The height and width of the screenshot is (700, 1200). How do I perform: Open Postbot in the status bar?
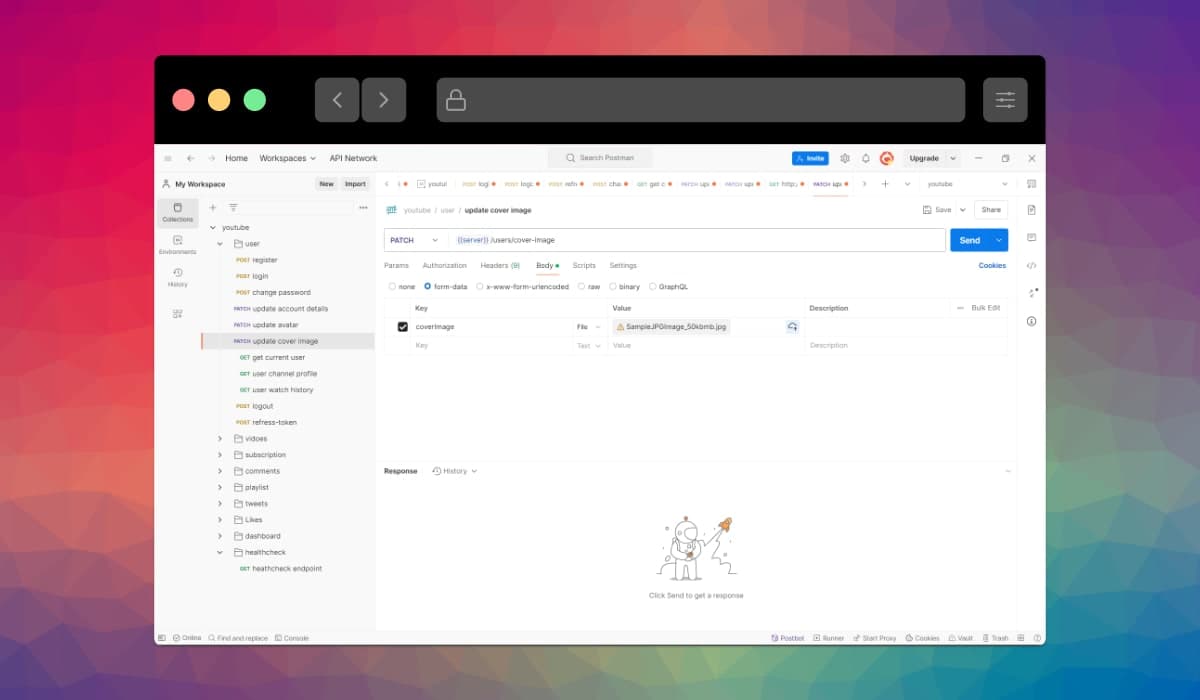click(x=787, y=638)
